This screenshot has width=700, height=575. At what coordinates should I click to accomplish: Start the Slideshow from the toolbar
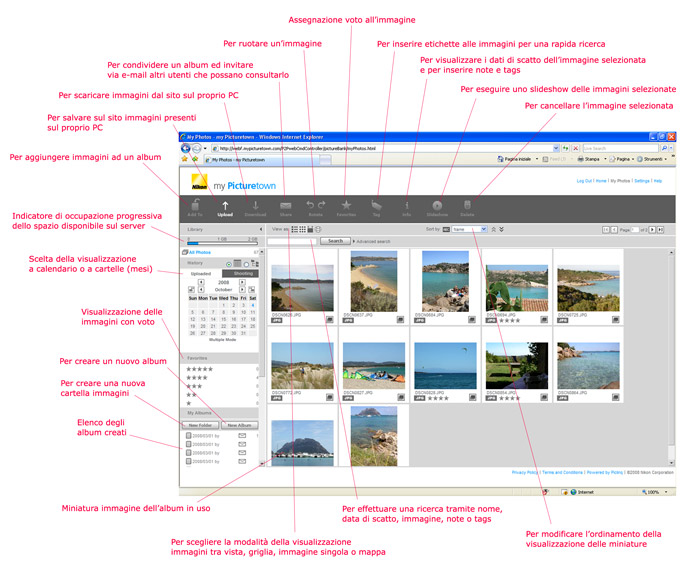tap(437, 207)
